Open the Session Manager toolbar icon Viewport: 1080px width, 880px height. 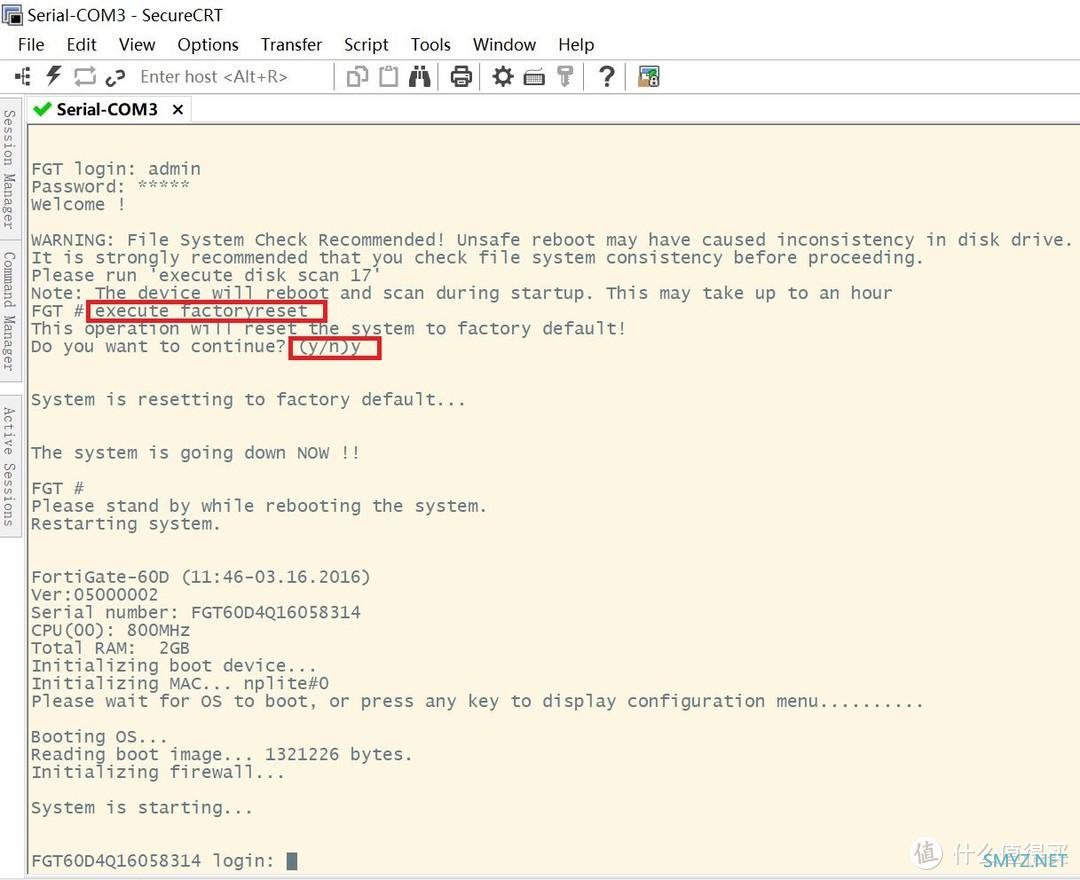[23, 76]
